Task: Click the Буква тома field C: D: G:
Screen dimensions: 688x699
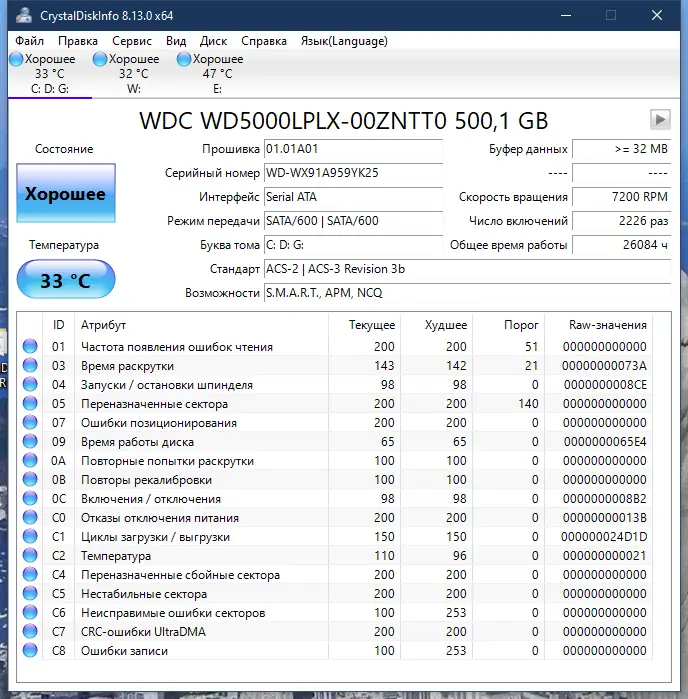Action: pyautogui.click(x=353, y=245)
